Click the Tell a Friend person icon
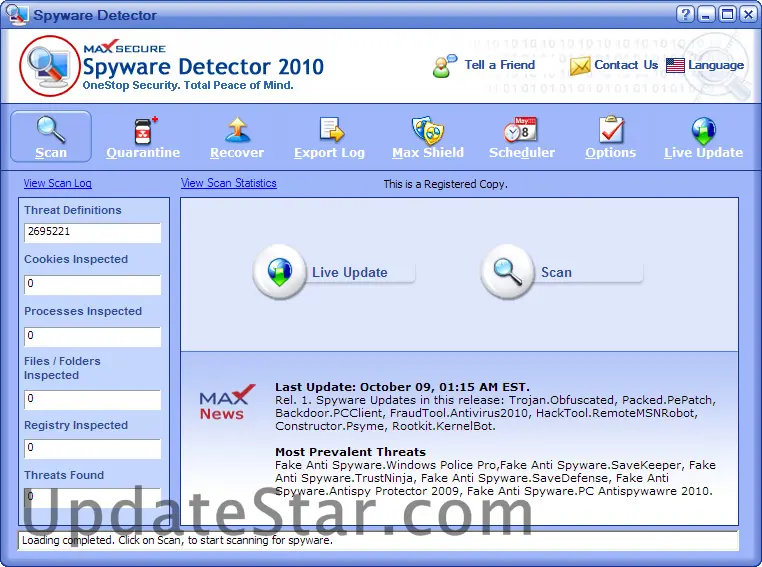This screenshot has width=762, height=567. pyautogui.click(x=444, y=66)
